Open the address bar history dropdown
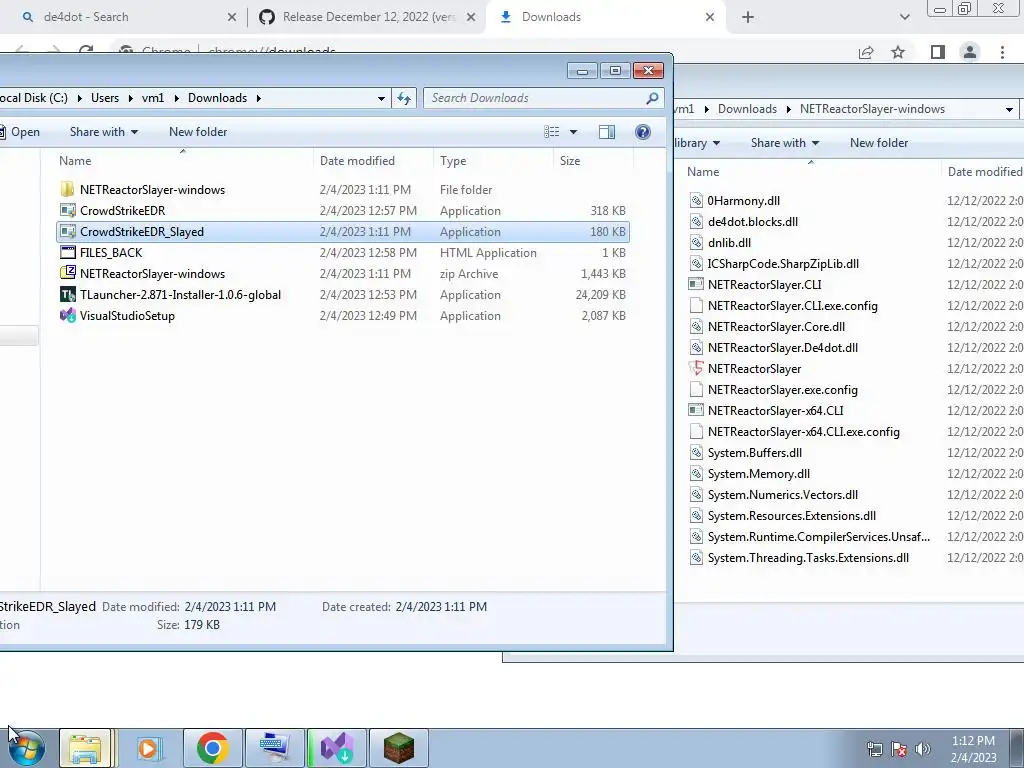This screenshot has width=1024, height=768. (x=381, y=98)
